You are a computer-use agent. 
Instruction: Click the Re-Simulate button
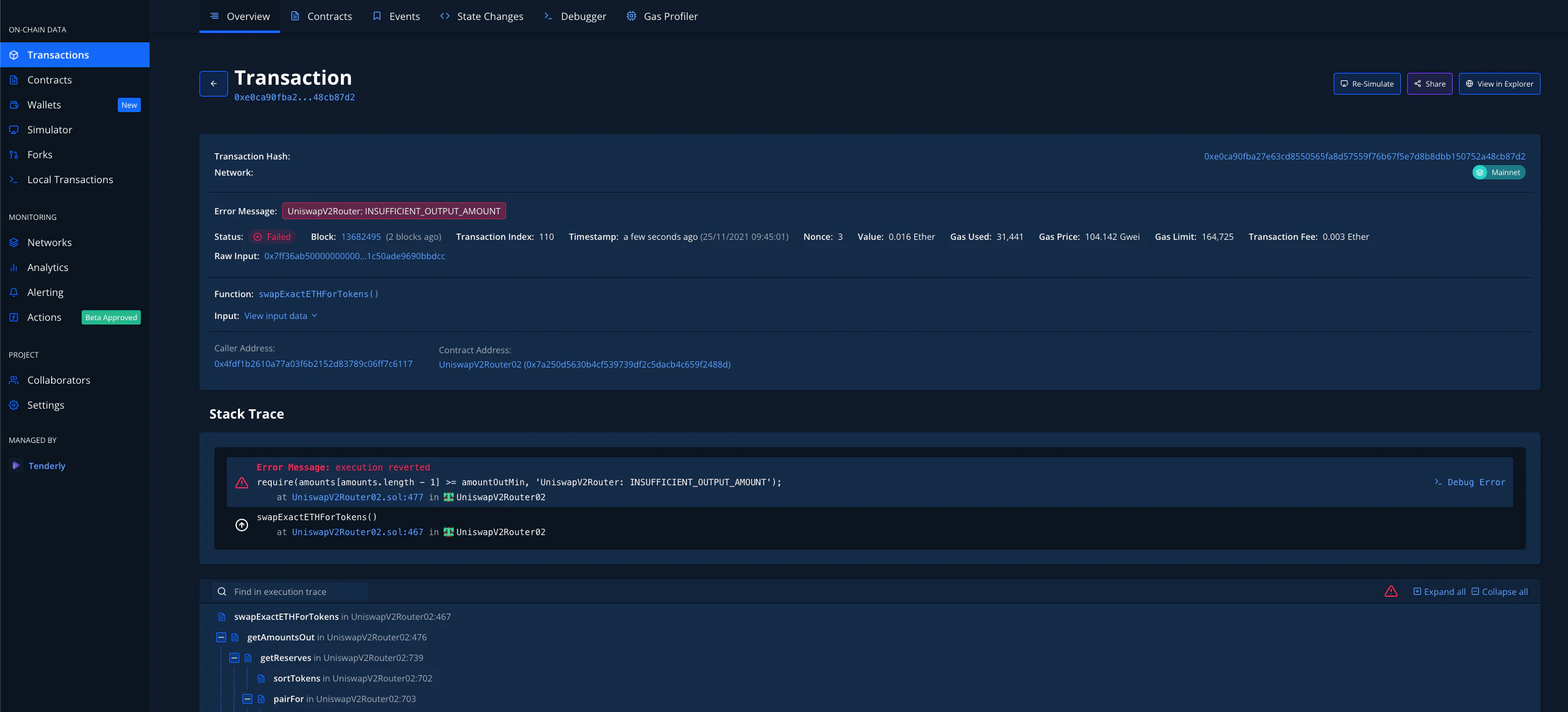[1367, 84]
